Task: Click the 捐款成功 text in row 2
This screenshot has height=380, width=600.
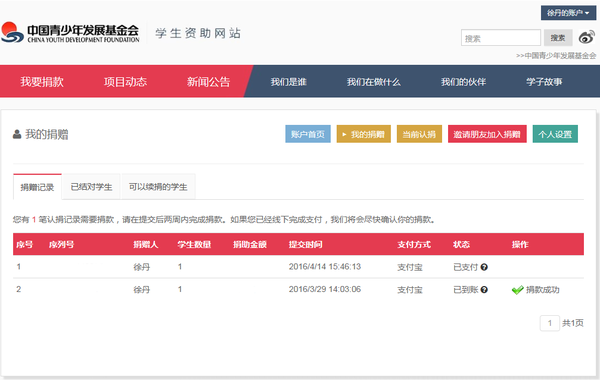Action: [x=543, y=290]
